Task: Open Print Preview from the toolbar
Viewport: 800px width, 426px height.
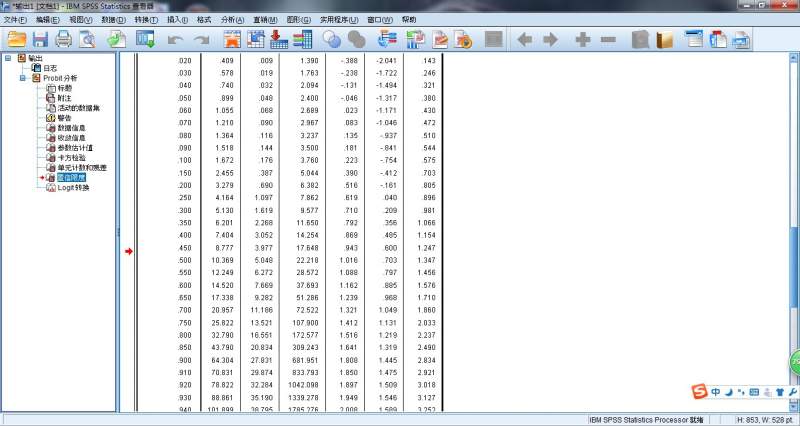Action: coord(87,39)
